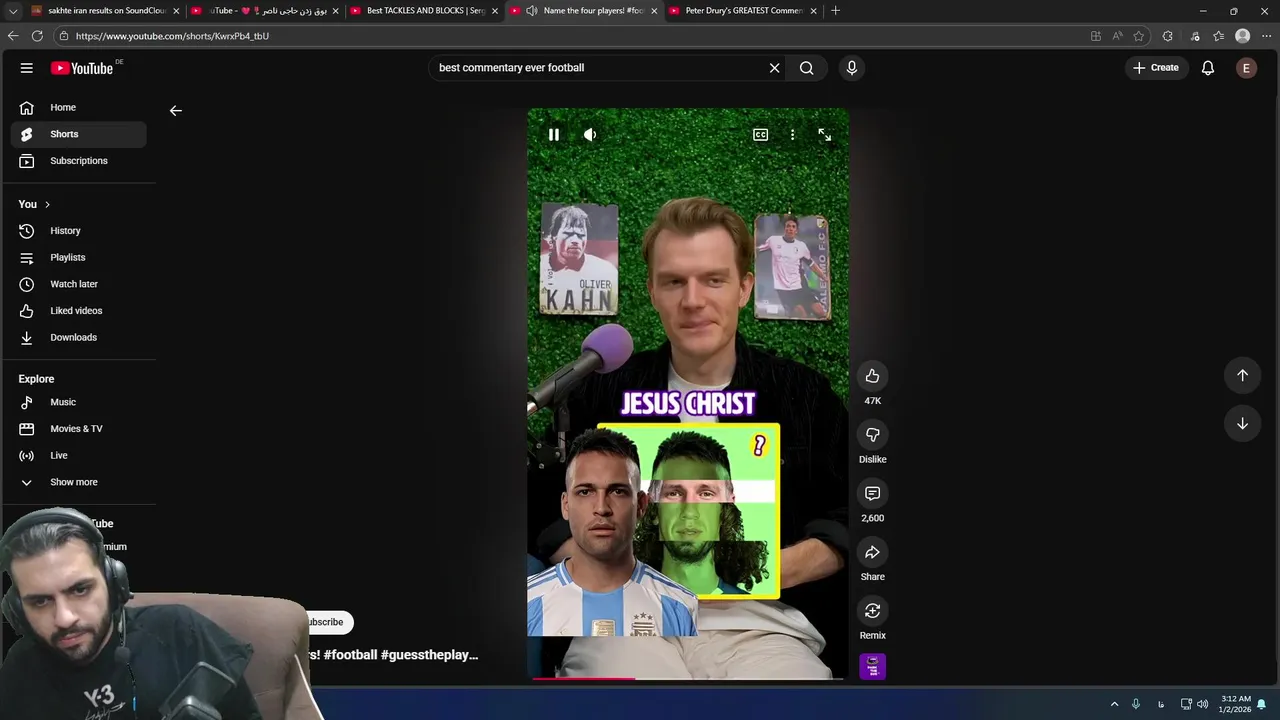Open the Create menu
Image resolution: width=1280 pixels, height=720 pixels.
pos(1156,68)
